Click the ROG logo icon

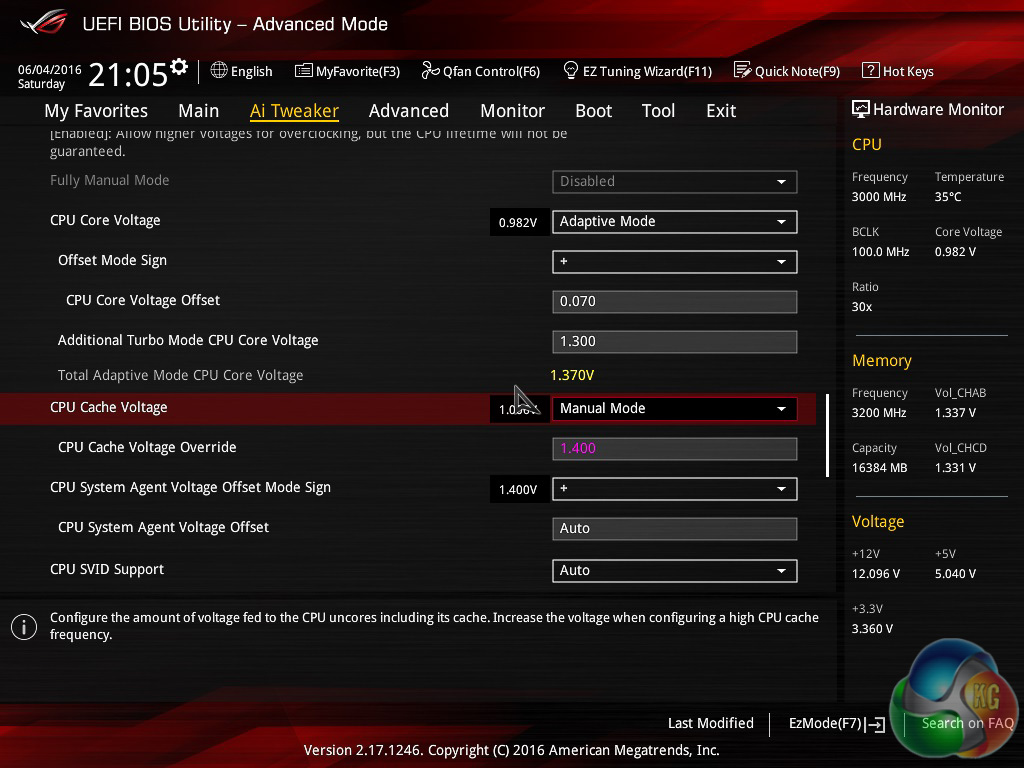pyautogui.click(x=43, y=24)
